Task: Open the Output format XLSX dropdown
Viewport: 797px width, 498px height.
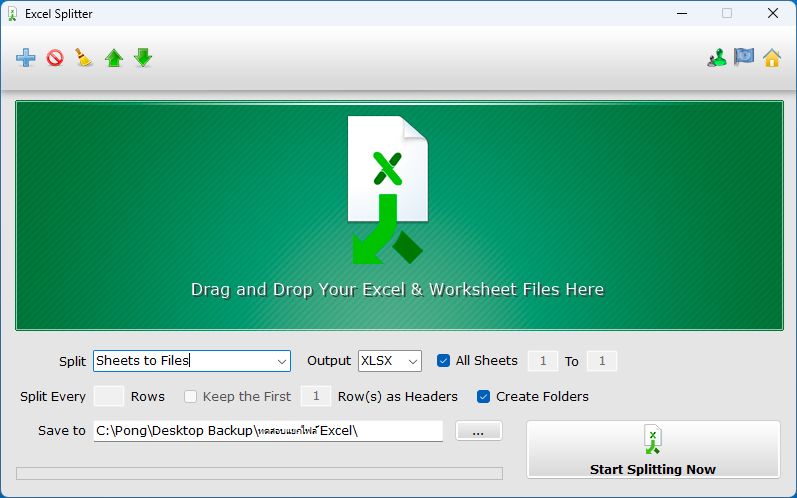Action: (x=413, y=361)
